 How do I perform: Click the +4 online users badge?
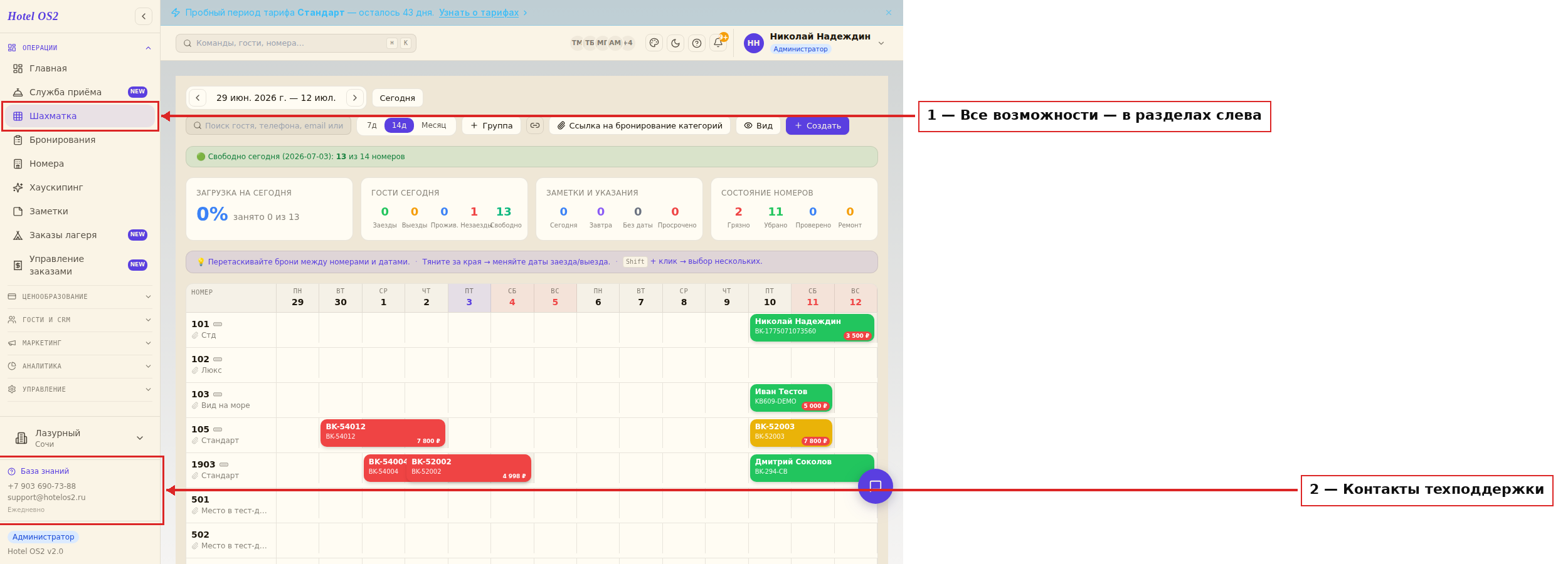click(x=628, y=43)
